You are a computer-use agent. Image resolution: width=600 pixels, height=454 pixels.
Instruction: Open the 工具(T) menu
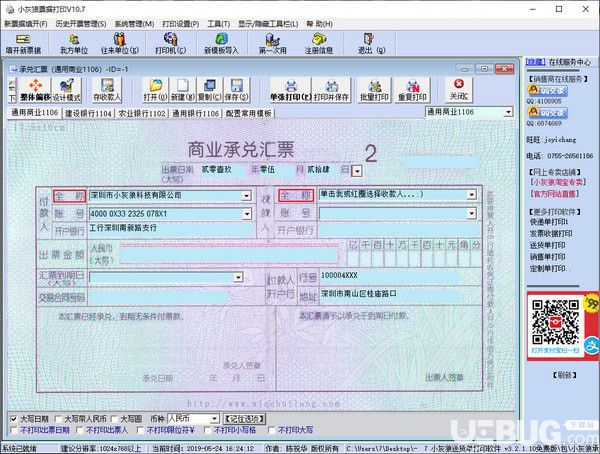pyautogui.click(x=218, y=24)
